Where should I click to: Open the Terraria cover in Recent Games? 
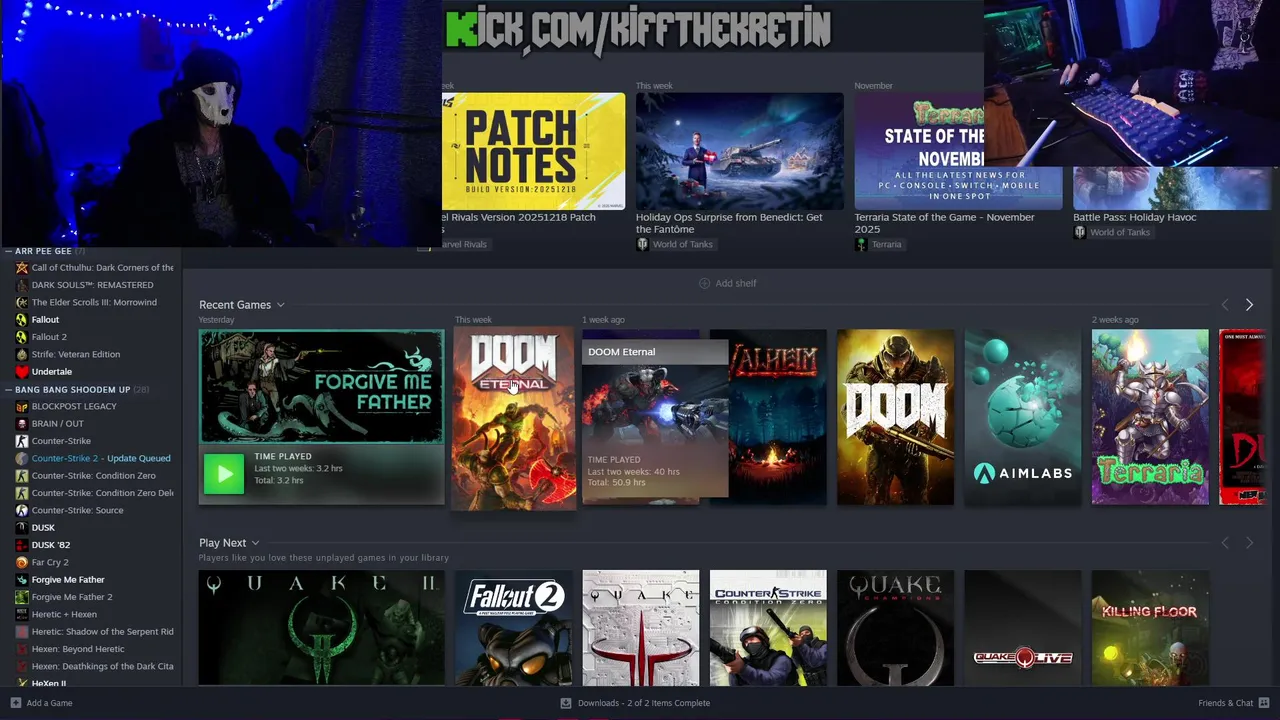(1150, 417)
